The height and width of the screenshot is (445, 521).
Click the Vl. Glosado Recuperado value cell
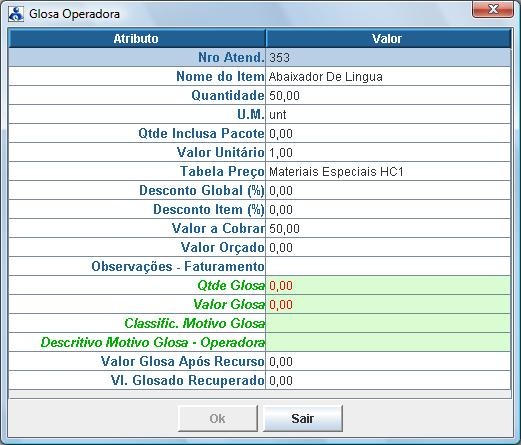click(388, 380)
